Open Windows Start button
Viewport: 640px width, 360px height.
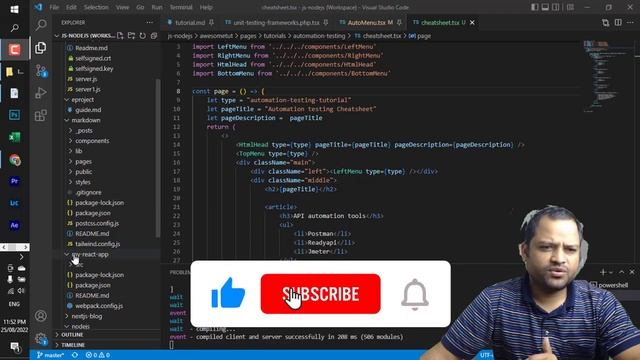(x=14, y=9)
